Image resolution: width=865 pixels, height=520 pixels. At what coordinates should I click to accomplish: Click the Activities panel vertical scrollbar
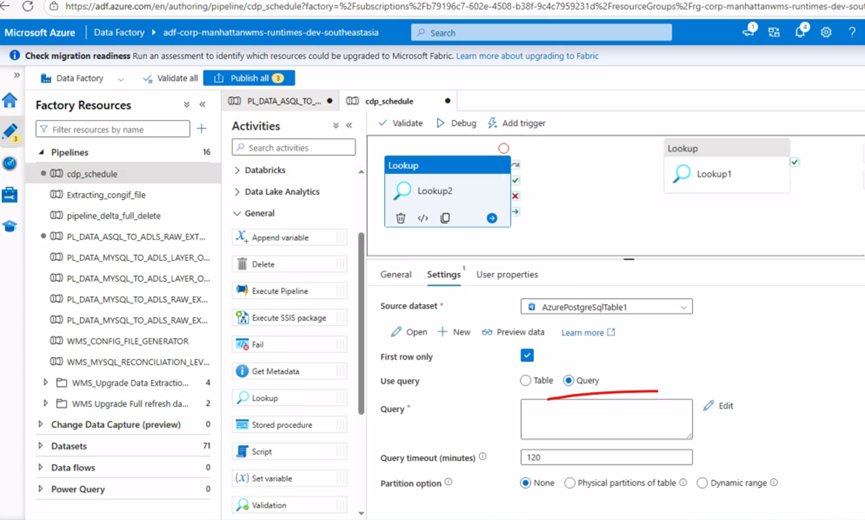click(361, 323)
